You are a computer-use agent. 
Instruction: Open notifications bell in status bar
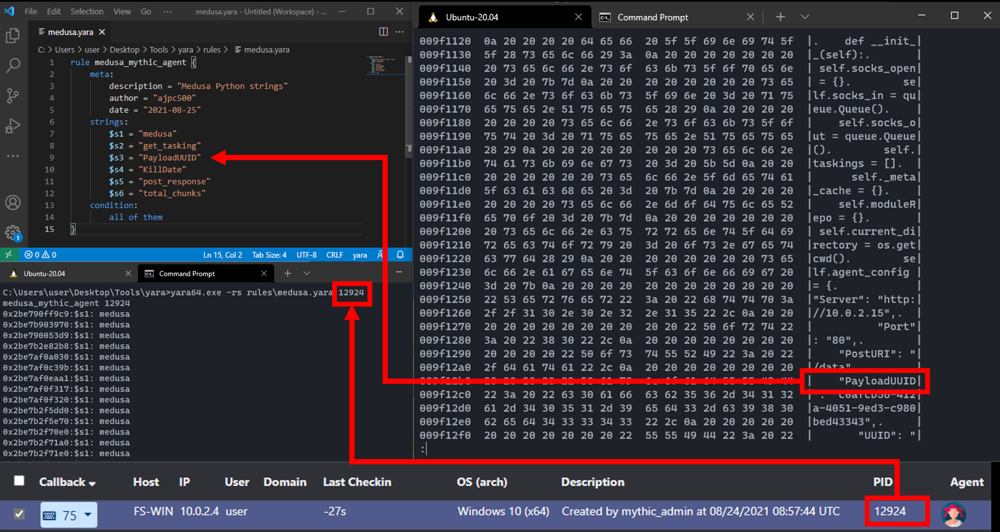(x=400, y=255)
